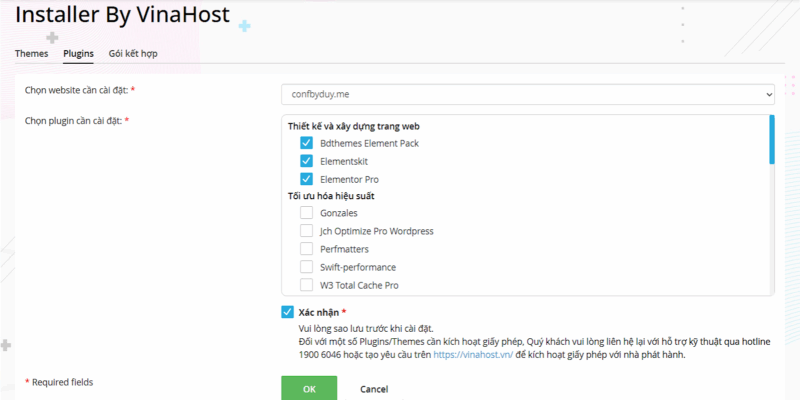Tick the Perfmatters checkbox
800x400 pixels.
307,249
